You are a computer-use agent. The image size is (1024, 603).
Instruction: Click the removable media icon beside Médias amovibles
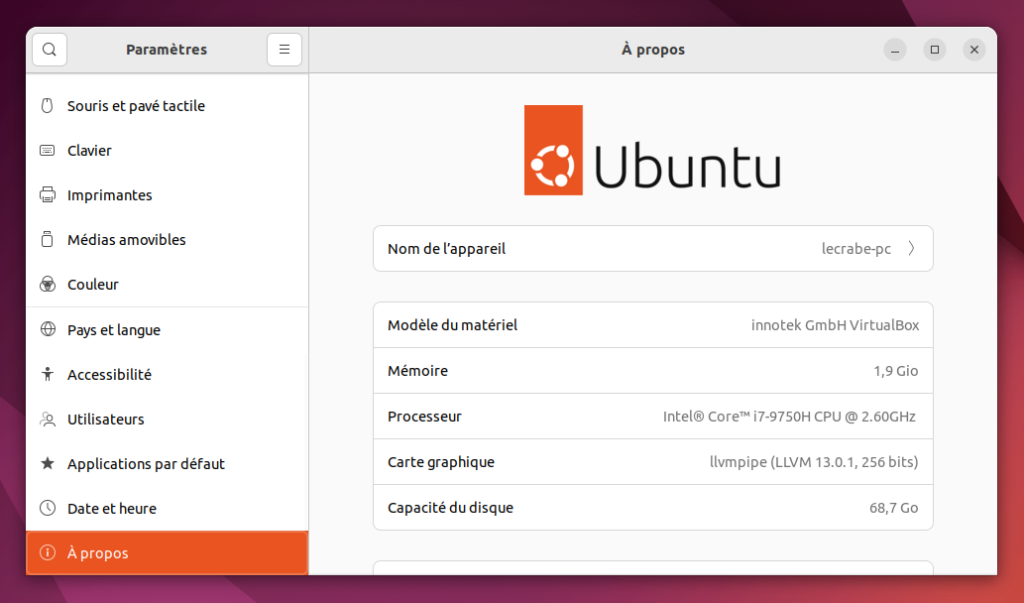coord(47,239)
